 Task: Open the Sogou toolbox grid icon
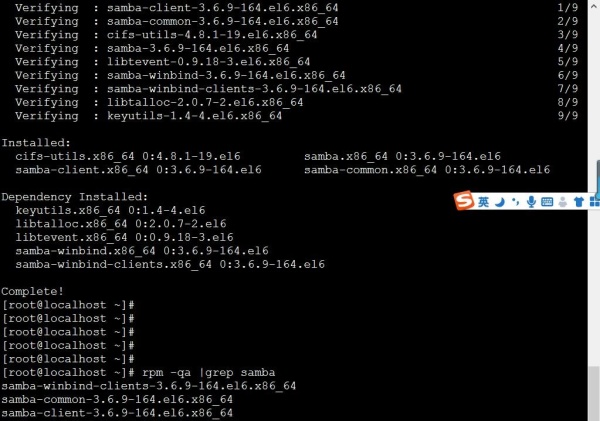pyautogui.click(x=594, y=202)
